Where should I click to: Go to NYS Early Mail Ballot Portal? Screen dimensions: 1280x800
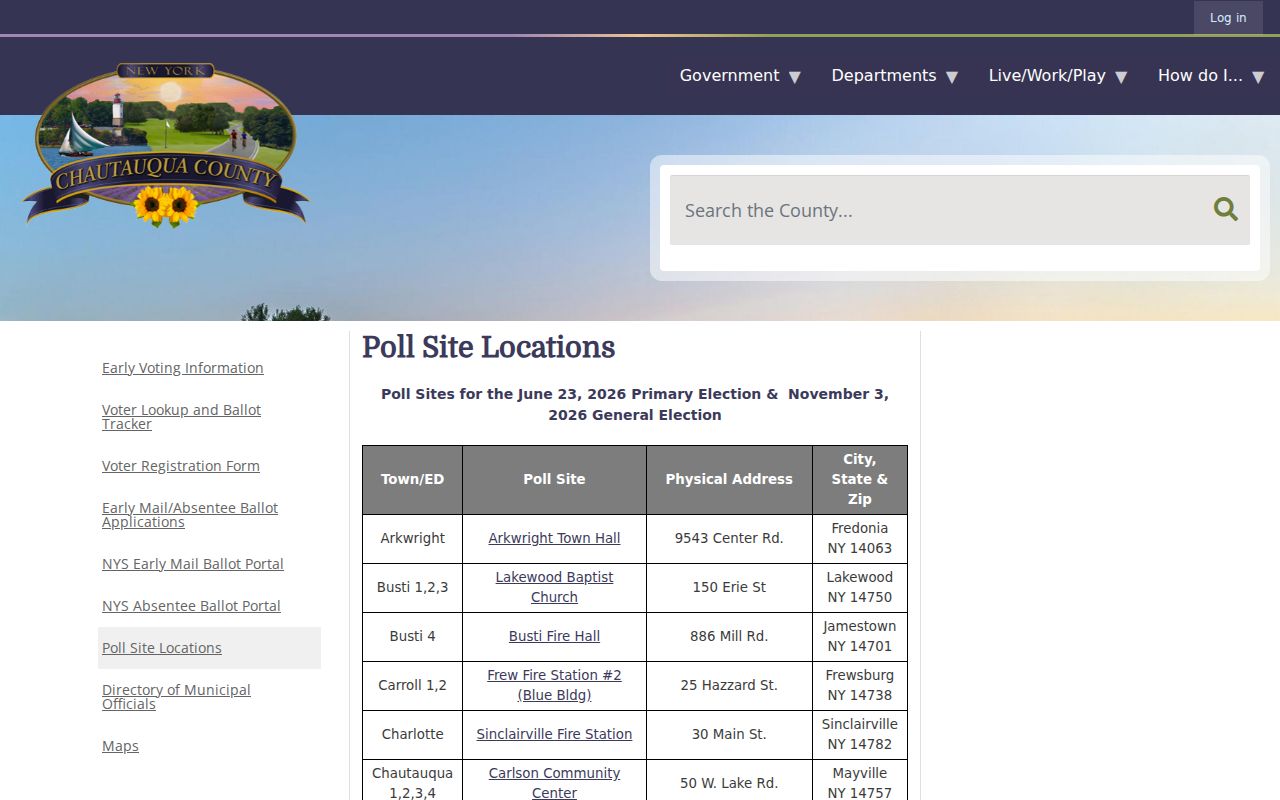coord(193,564)
